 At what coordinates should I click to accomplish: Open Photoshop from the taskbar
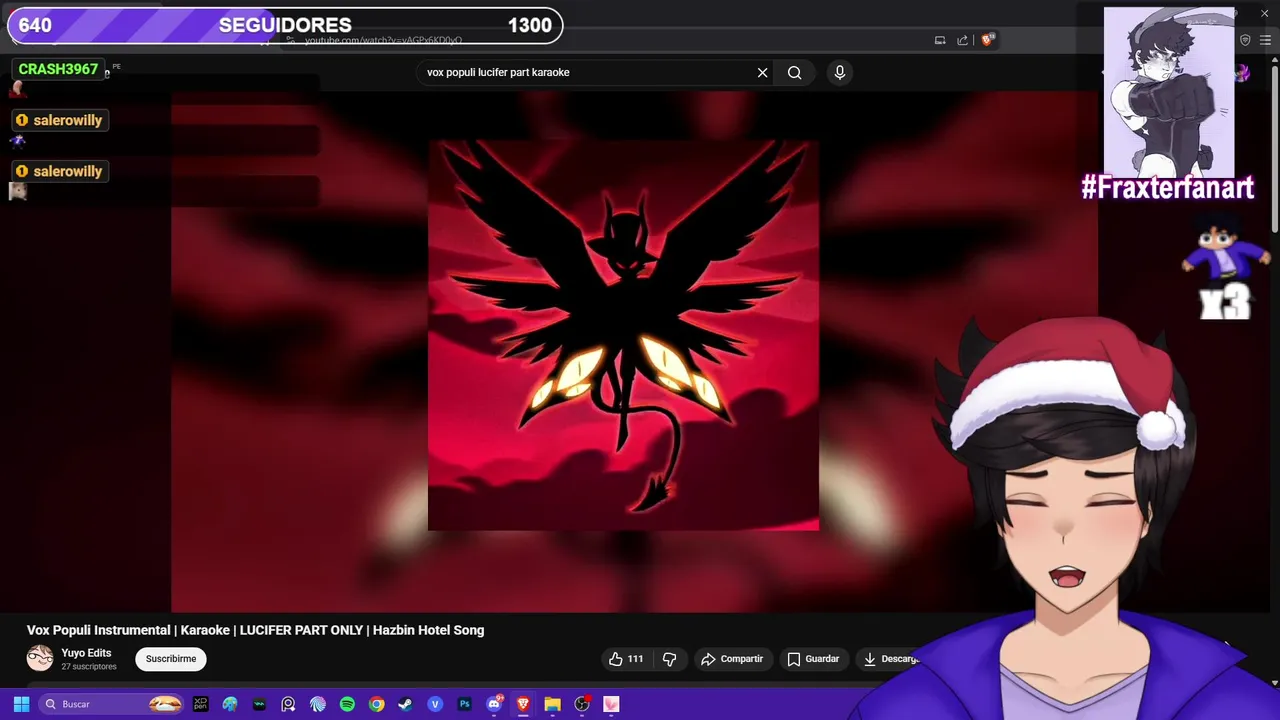(464, 704)
